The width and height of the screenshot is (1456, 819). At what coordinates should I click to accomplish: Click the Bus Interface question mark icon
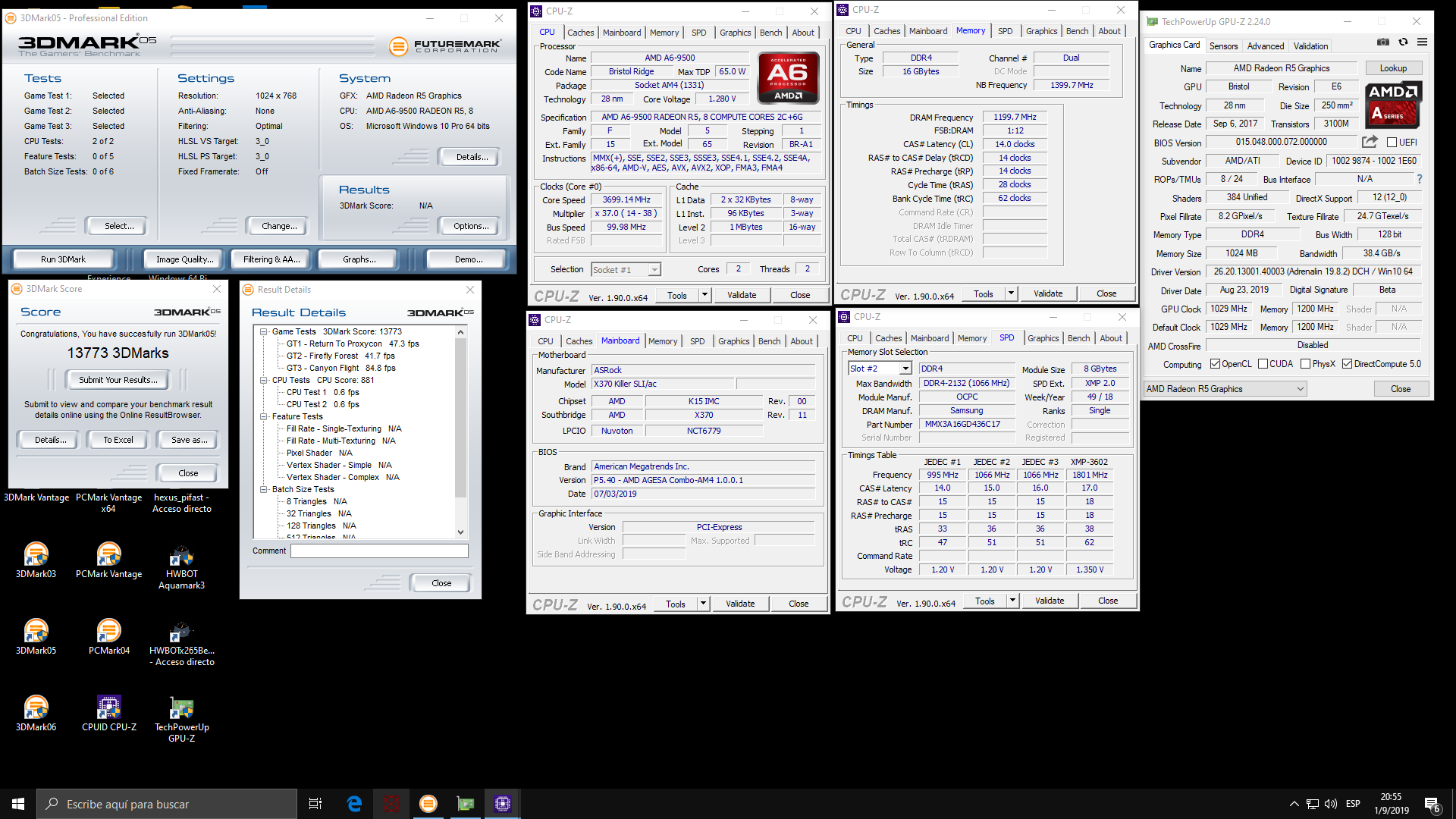pyautogui.click(x=1419, y=179)
